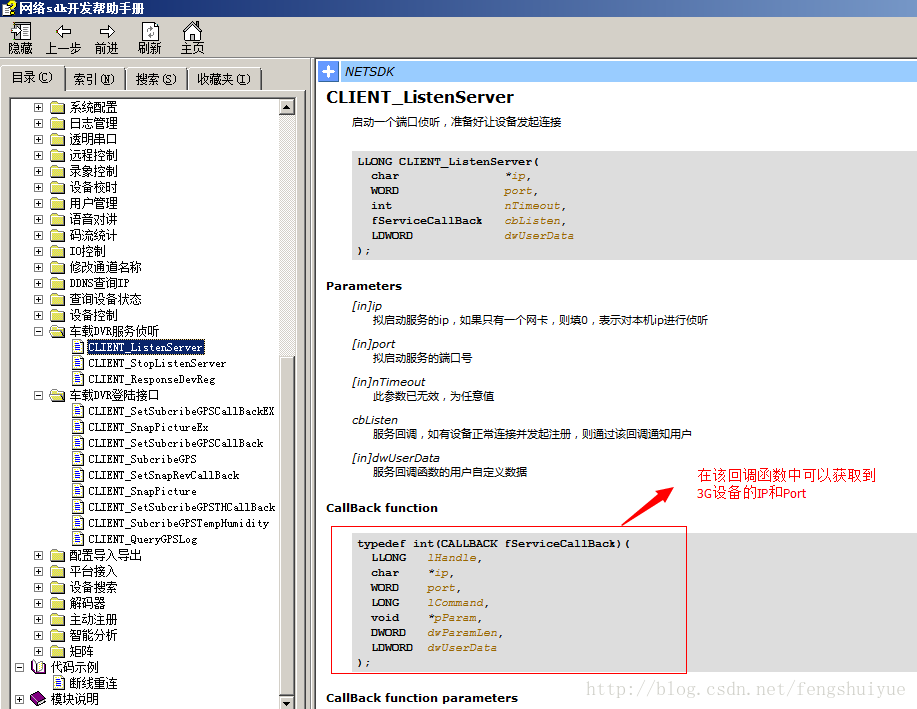Screen dimensions: 917x709
Task: Open the CLIENT_QueryGPSLog topic
Action: pos(143,539)
